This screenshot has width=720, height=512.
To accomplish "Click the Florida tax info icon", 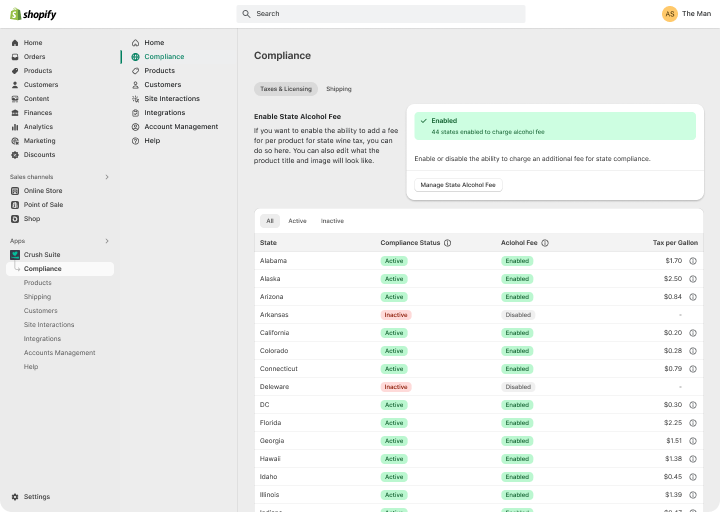I will (693, 423).
